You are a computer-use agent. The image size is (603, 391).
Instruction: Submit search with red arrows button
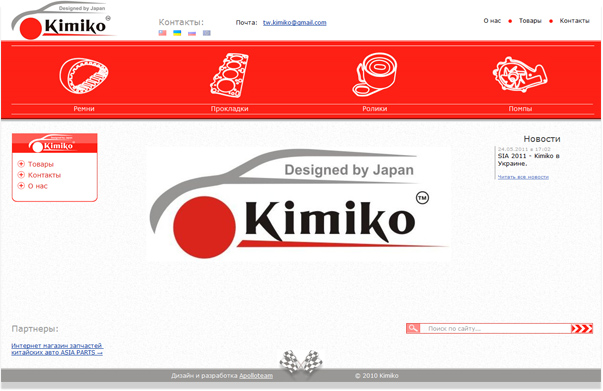[x=581, y=328]
